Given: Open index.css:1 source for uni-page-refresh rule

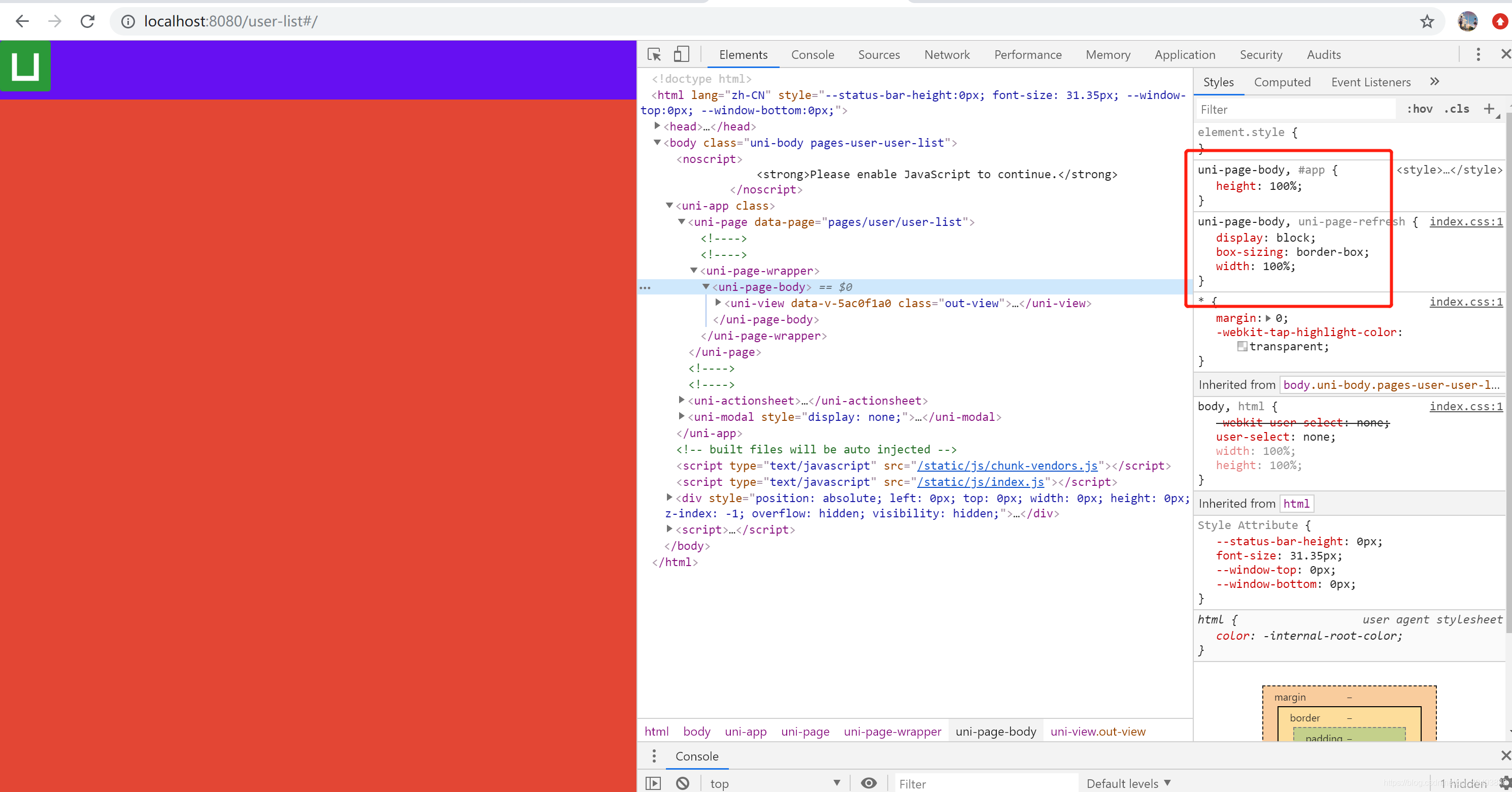Looking at the screenshot, I should click(x=1466, y=221).
